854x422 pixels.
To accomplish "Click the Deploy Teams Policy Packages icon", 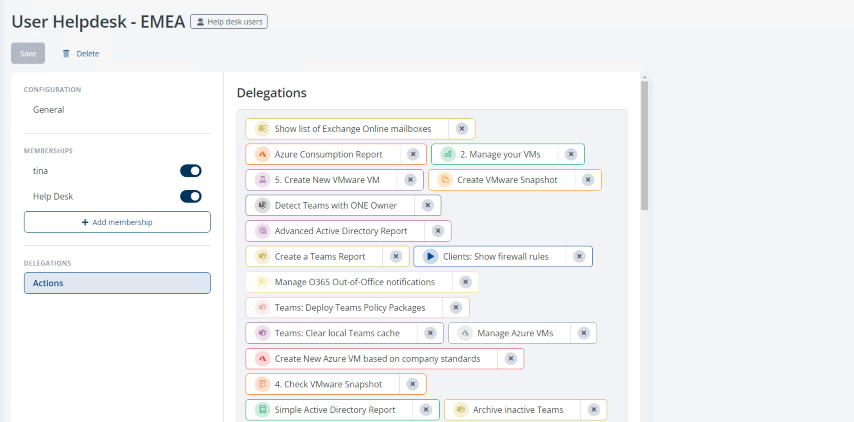I will [x=263, y=308].
